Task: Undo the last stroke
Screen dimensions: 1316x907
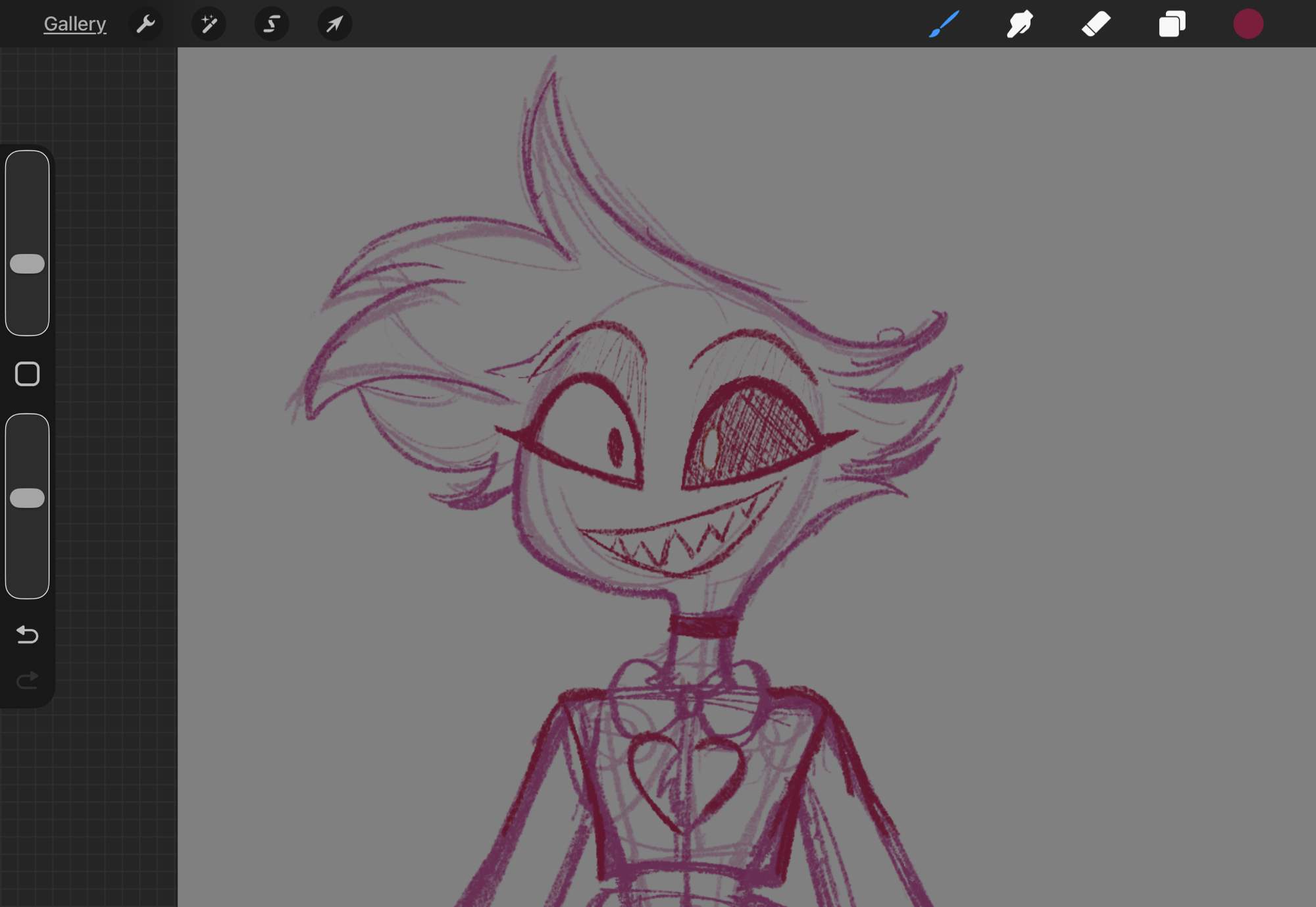Action: point(28,635)
